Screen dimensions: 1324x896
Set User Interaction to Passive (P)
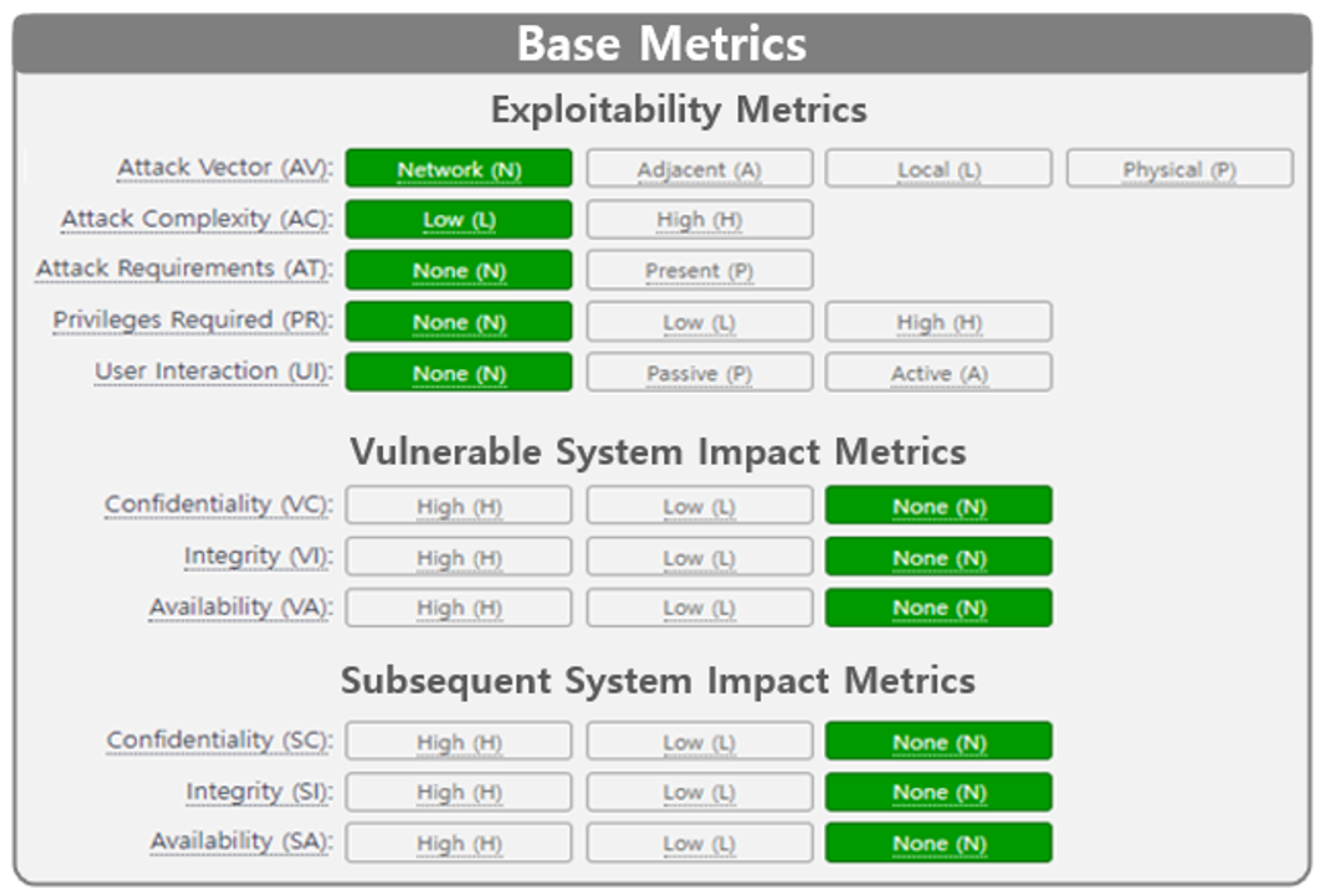pyautogui.click(x=699, y=373)
